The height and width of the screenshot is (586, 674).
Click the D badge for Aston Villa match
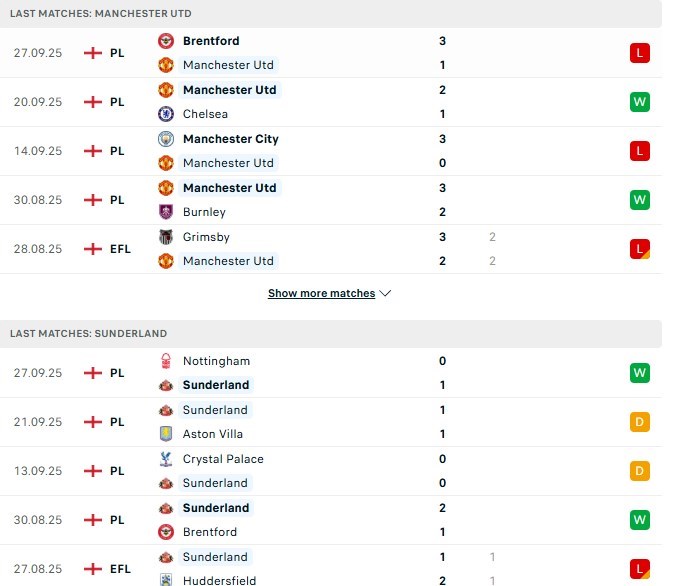point(640,422)
